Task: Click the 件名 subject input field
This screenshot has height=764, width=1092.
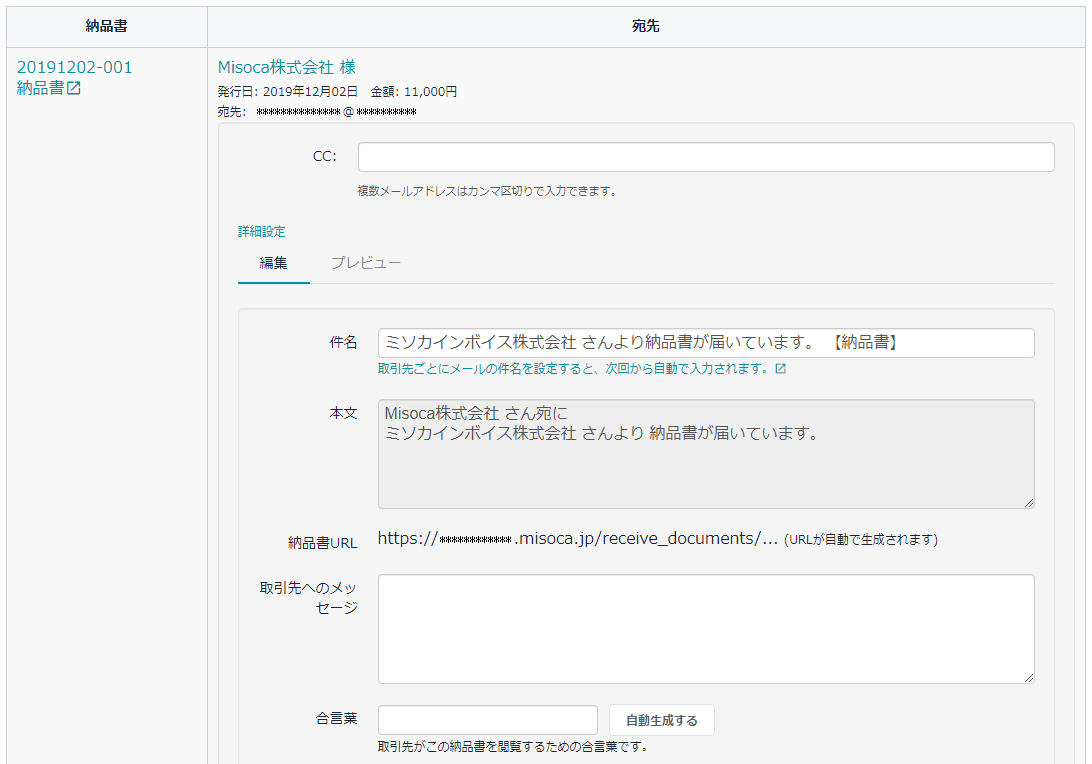Action: click(706, 343)
